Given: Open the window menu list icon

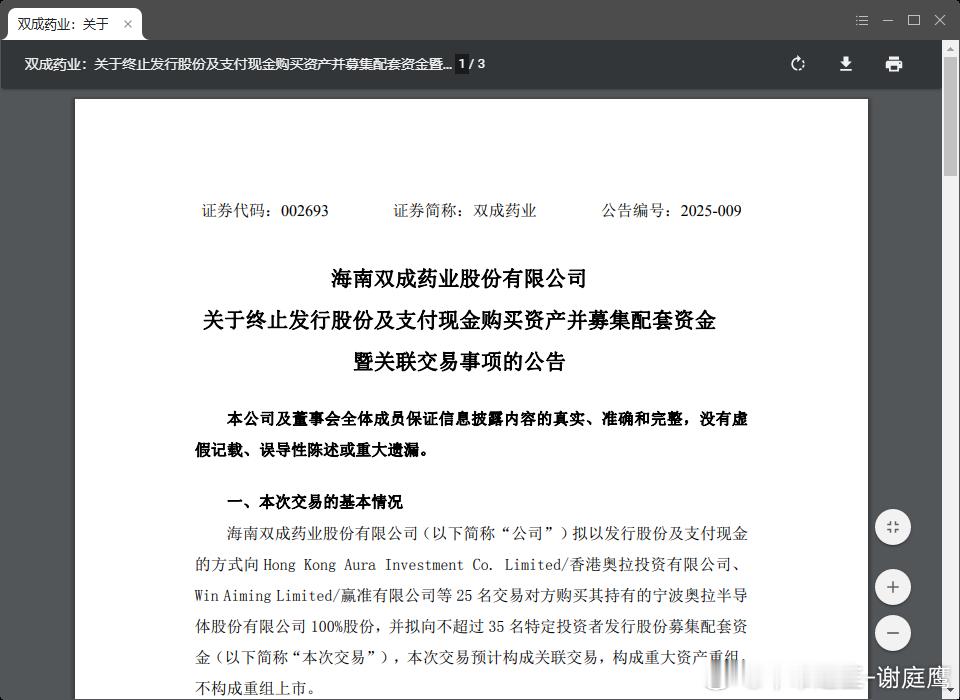Looking at the screenshot, I should click(862, 21).
